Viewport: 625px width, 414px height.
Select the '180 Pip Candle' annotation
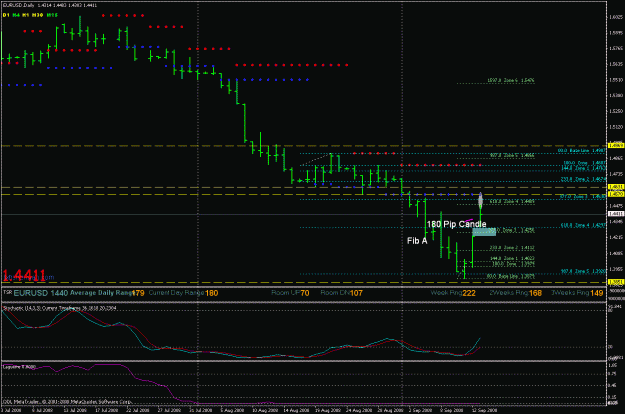(x=456, y=224)
